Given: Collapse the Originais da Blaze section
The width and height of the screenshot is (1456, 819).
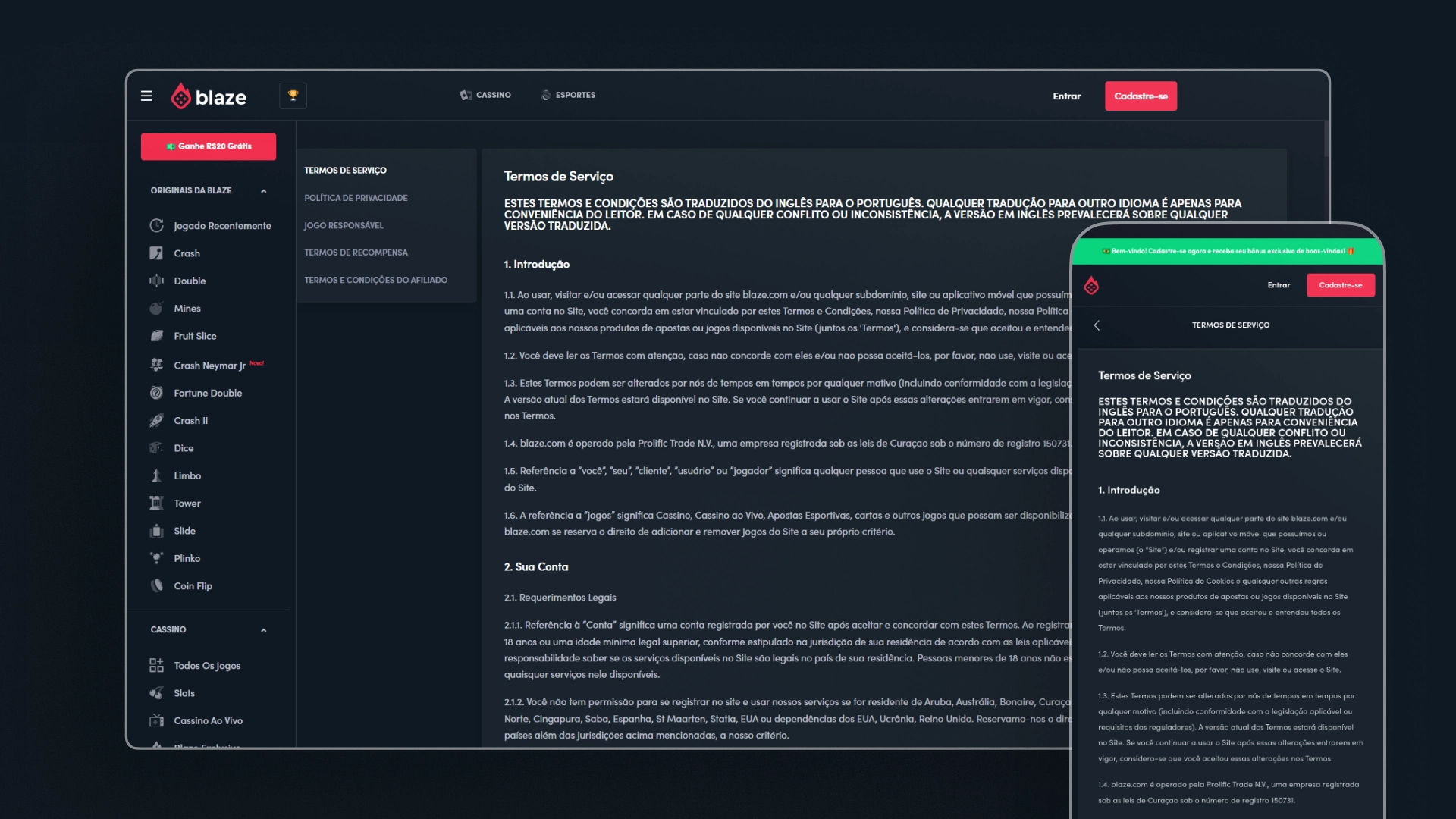Looking at the screenshot, I should (x=263, y=191).
